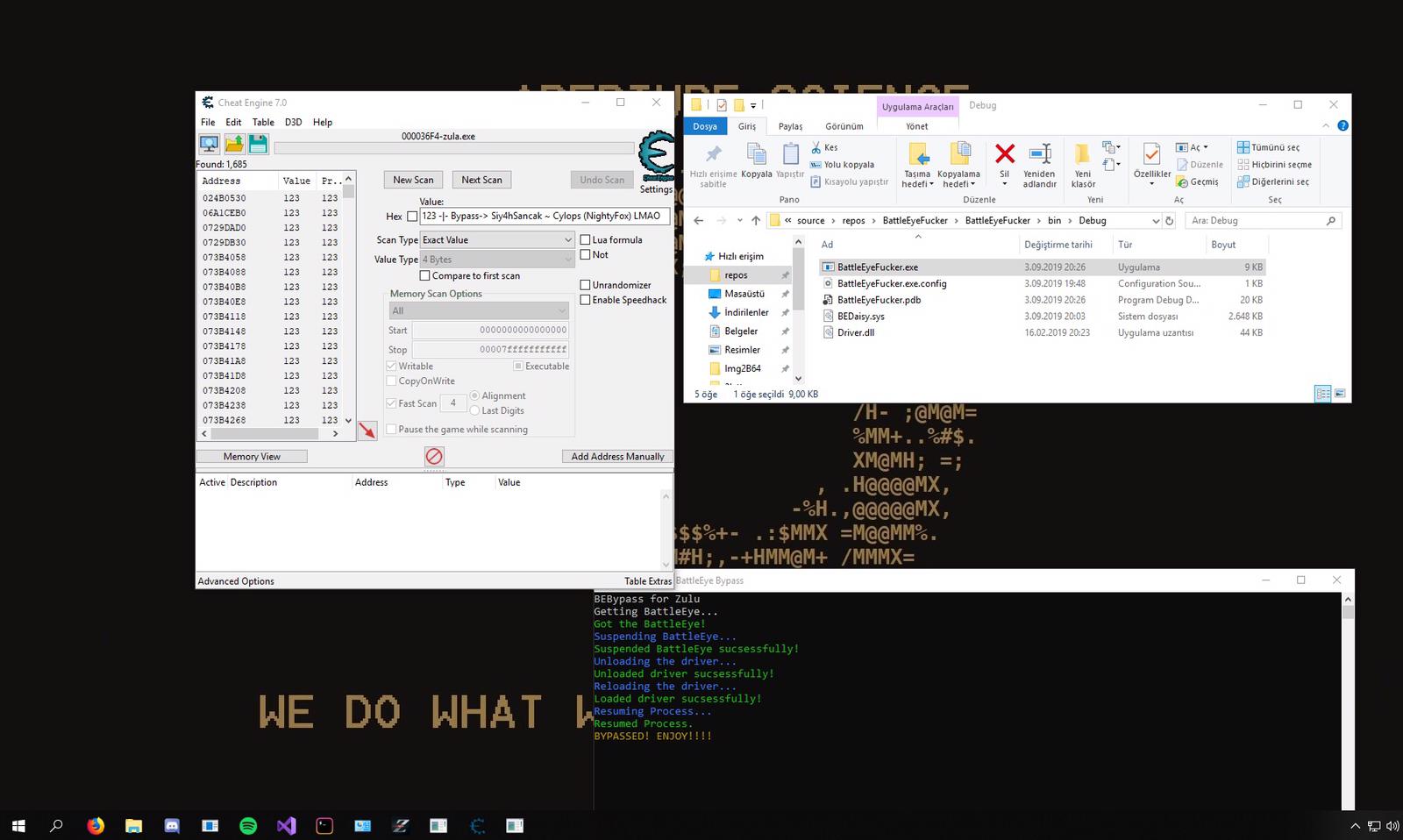Switch to the Paylaş ribbon tab
This screenshot has width=1403, height=840.
point(790,126)
